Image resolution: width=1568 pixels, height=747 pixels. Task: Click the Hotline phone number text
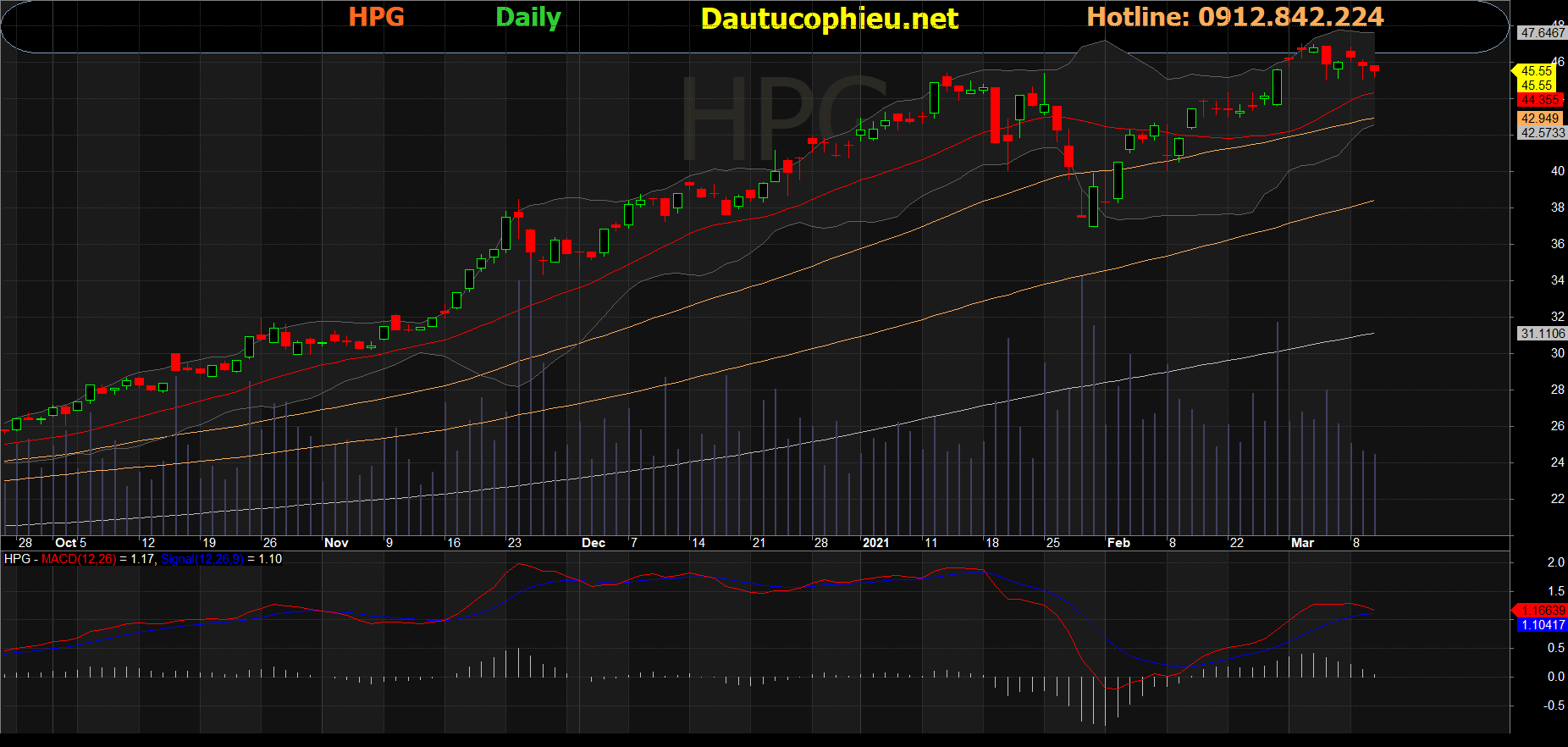[x=1234, y=17]
